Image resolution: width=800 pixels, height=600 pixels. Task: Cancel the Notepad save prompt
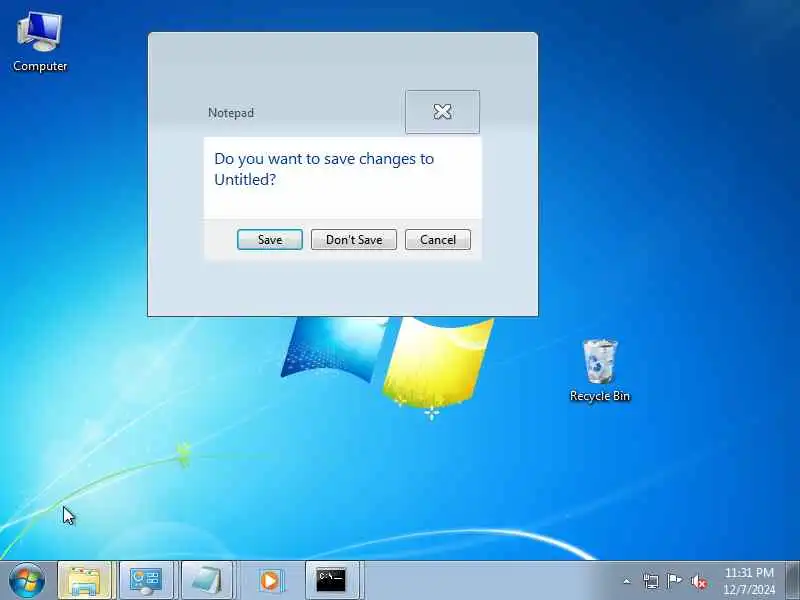pyautogui.click(x=438, y=239)
